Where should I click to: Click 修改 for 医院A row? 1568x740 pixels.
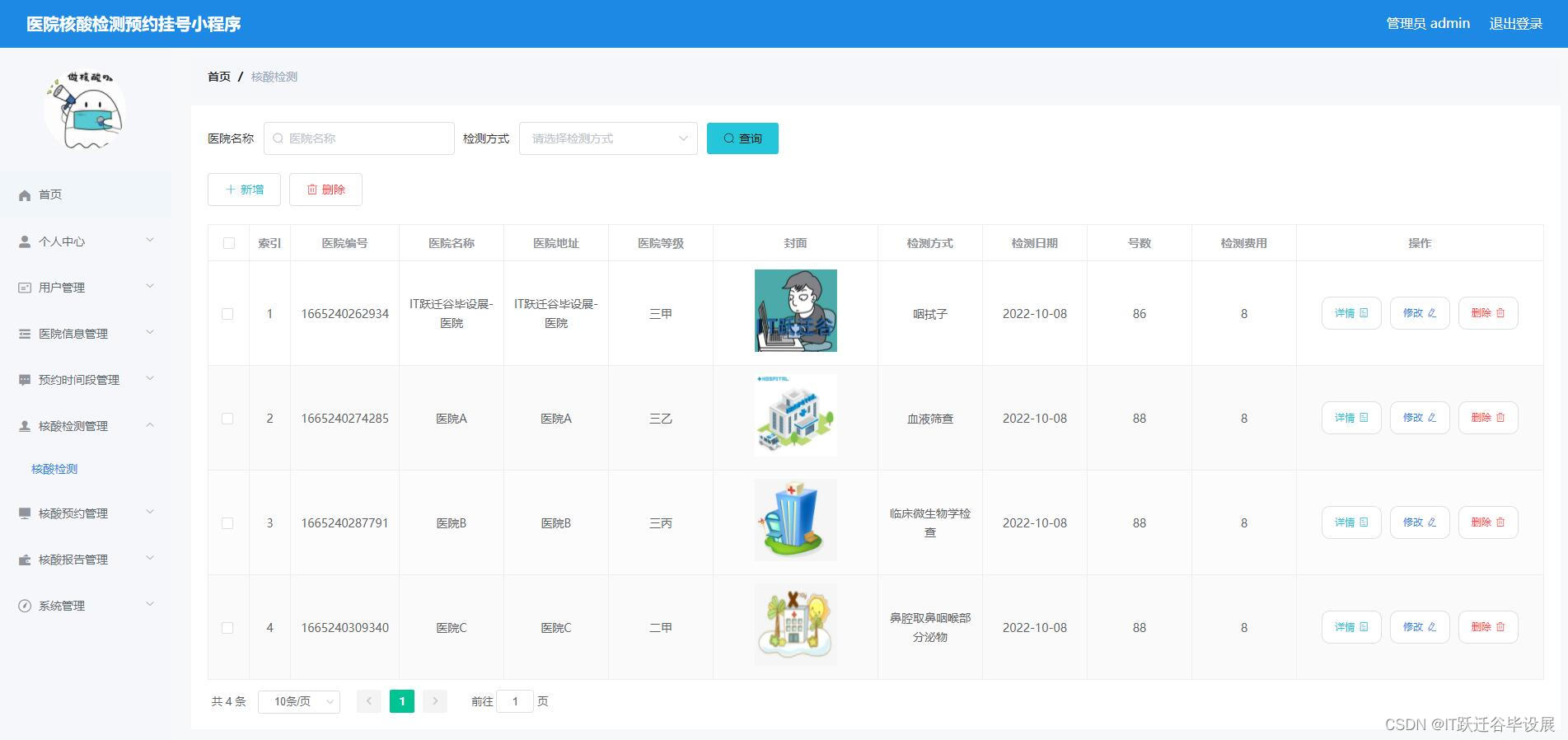1420,418
